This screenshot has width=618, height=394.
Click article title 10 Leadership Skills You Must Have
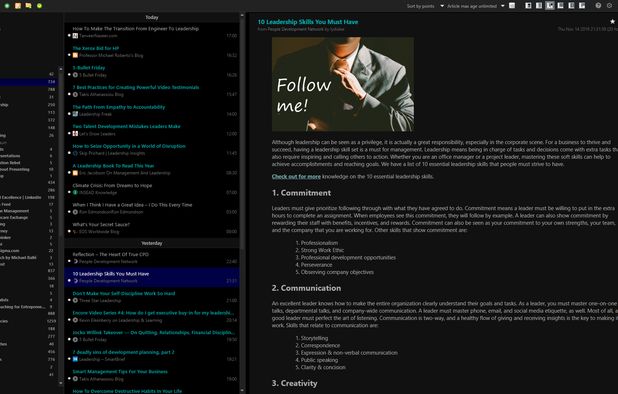click(308, 22)
